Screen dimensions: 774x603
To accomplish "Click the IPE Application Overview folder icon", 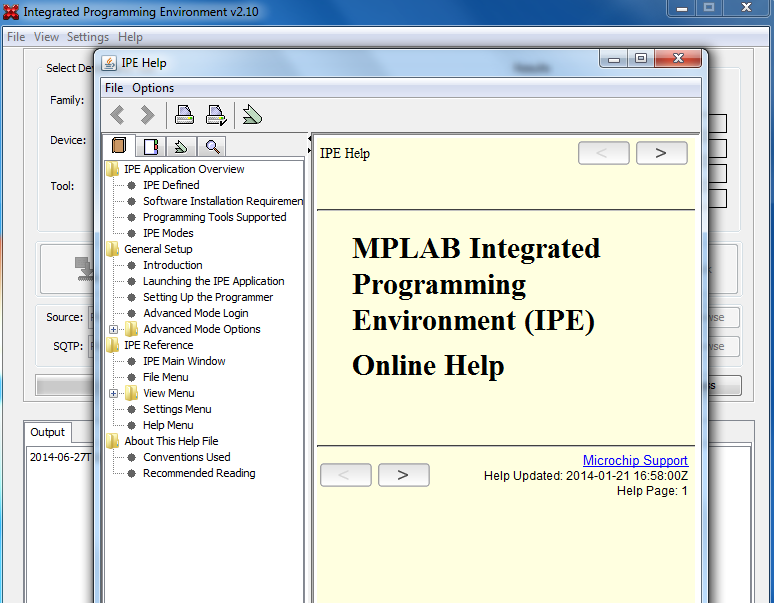I will (113, 169).
